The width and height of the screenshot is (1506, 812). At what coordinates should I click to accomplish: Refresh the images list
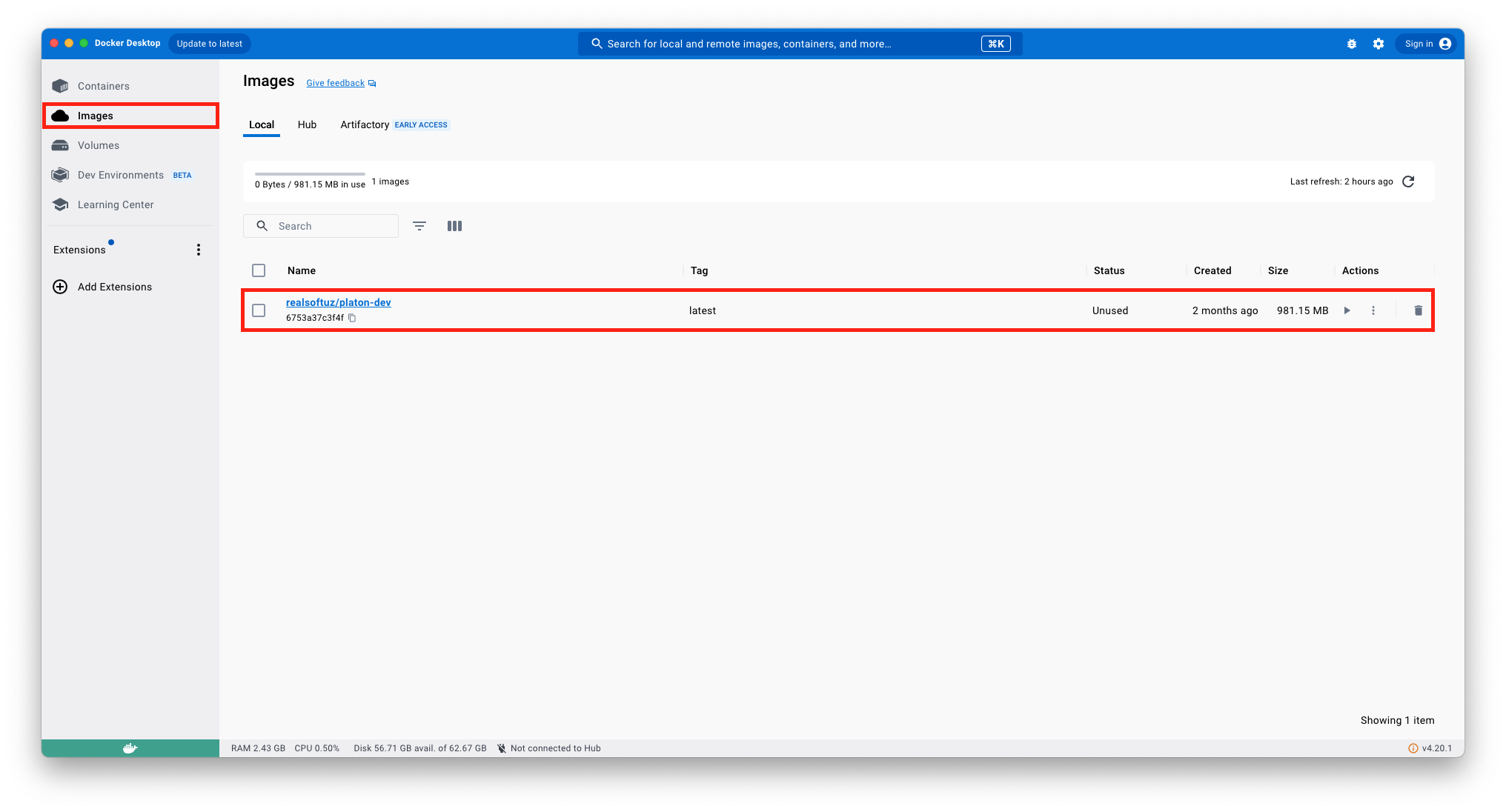pyautogui.click(x=1408, y=182)
